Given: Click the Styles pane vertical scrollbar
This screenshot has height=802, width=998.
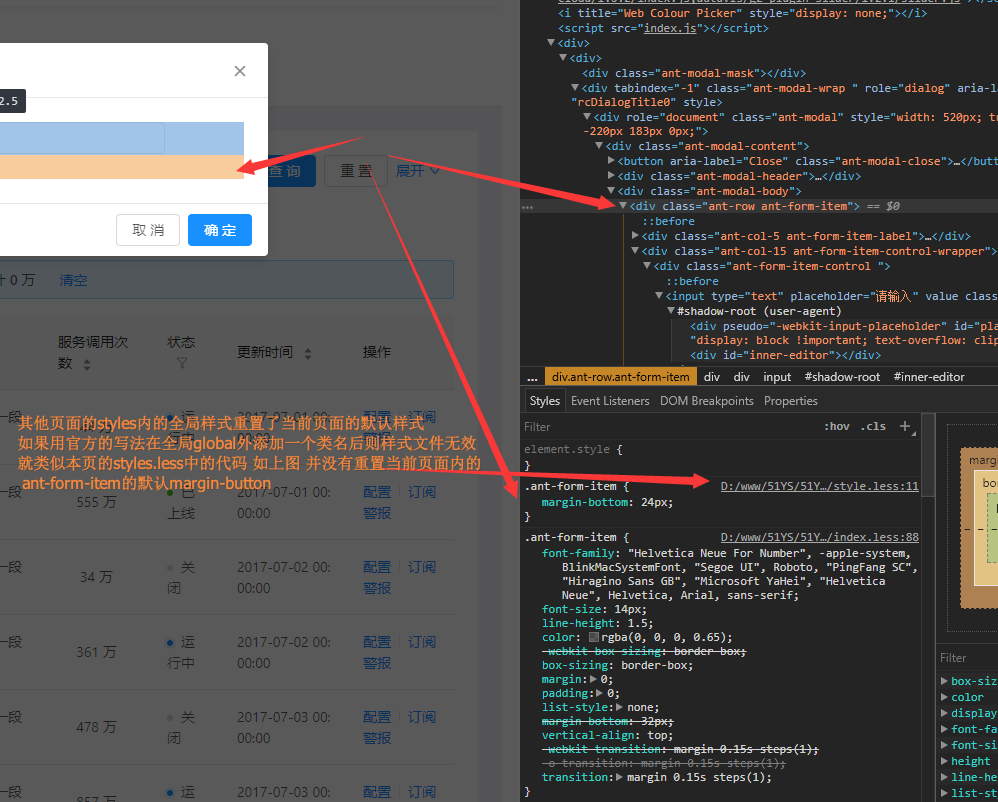Looking at the screenshot, I should pyautogui.click(x=929, y=455).
